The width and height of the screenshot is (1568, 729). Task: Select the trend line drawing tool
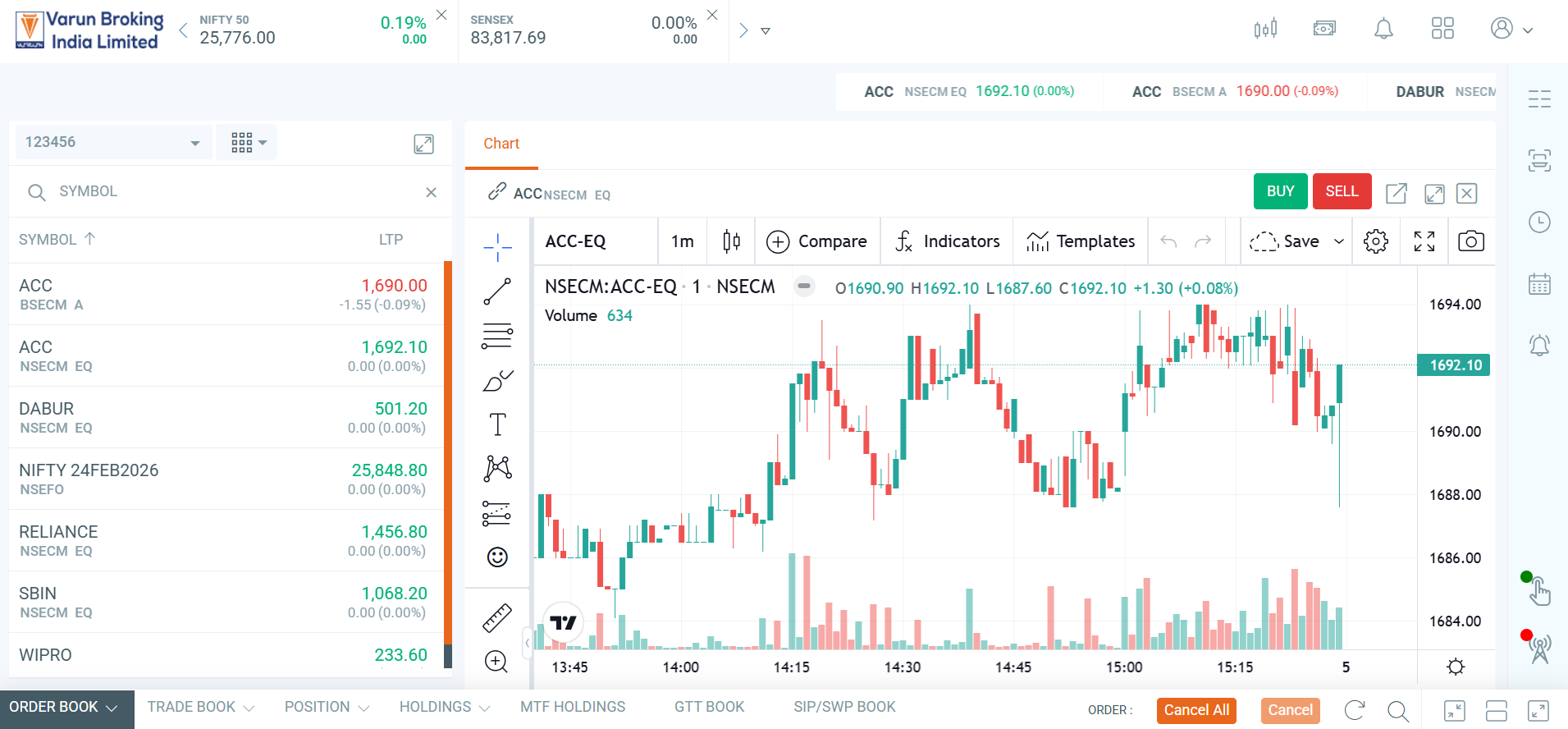click(497, 291)
